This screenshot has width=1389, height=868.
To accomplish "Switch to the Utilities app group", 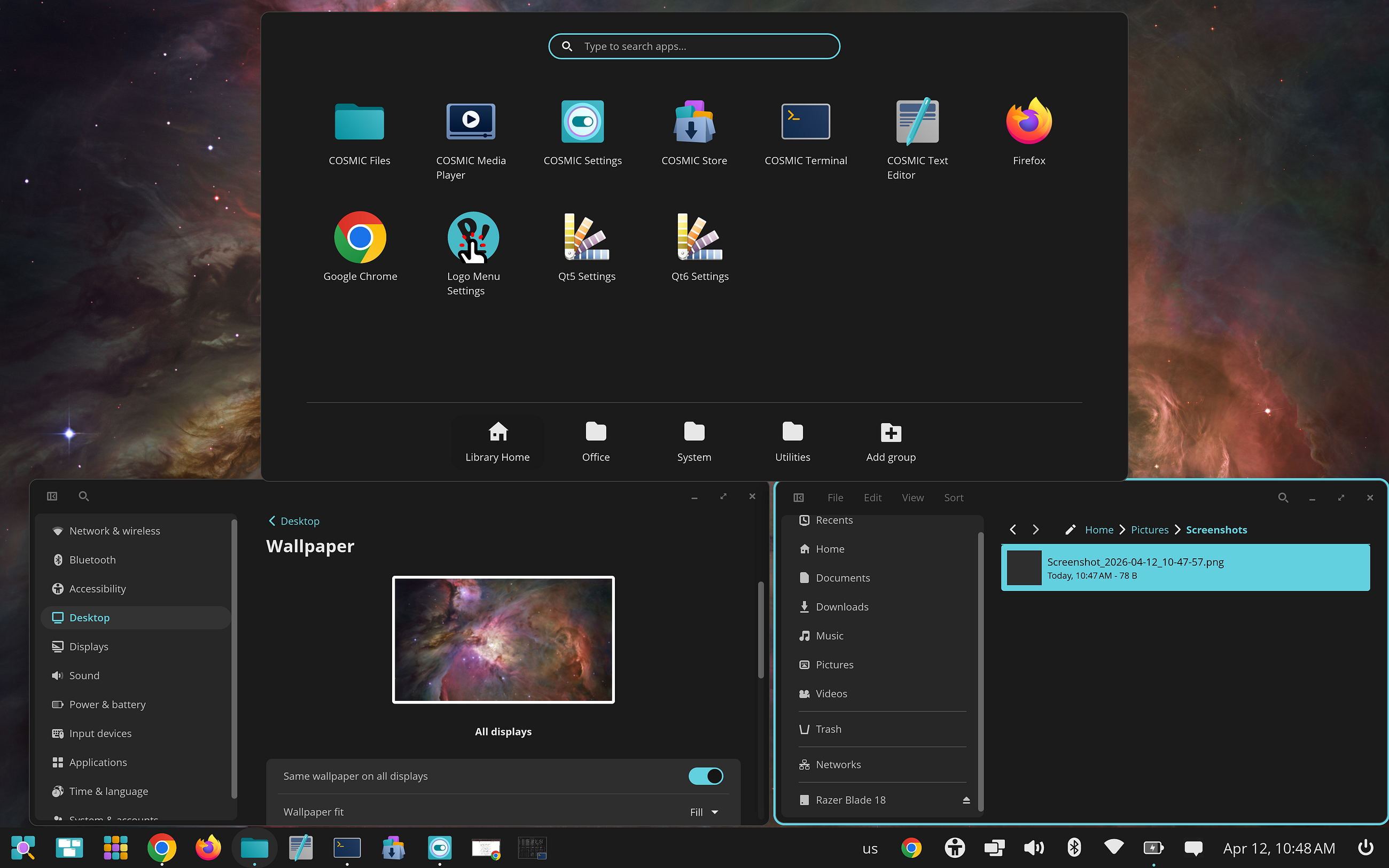I will pos(793,441).
